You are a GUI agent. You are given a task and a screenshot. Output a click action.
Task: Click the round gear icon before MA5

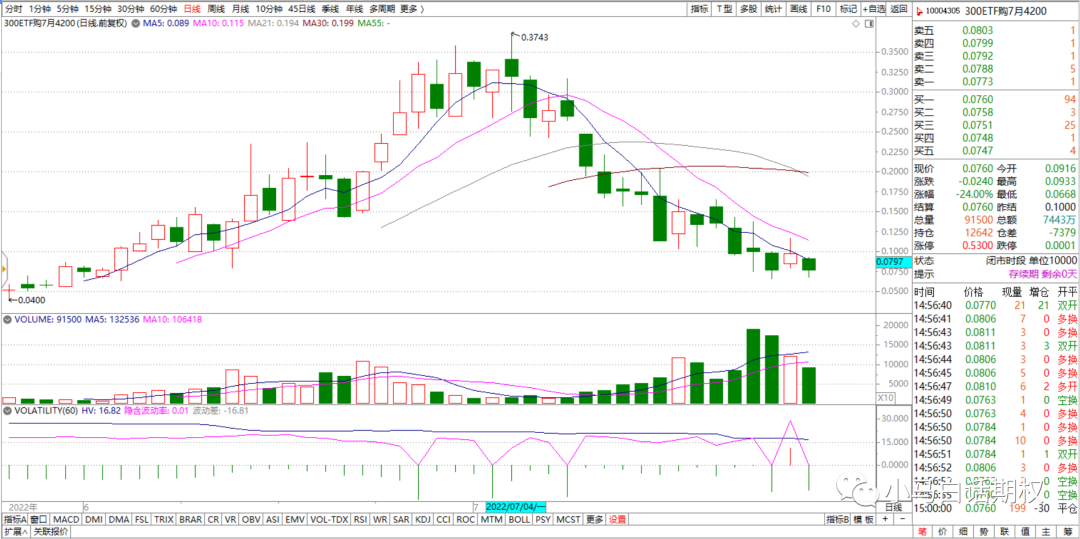[132, 23]
